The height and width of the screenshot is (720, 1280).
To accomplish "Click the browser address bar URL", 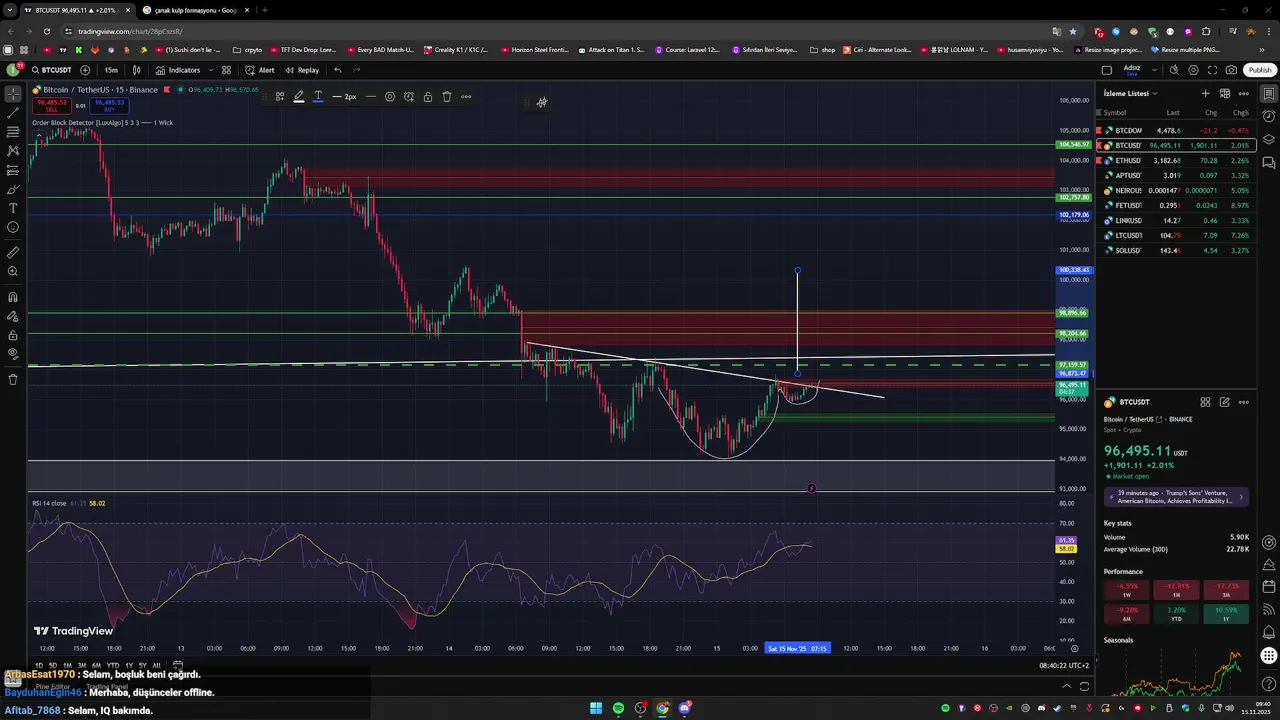I will [130, 31].
